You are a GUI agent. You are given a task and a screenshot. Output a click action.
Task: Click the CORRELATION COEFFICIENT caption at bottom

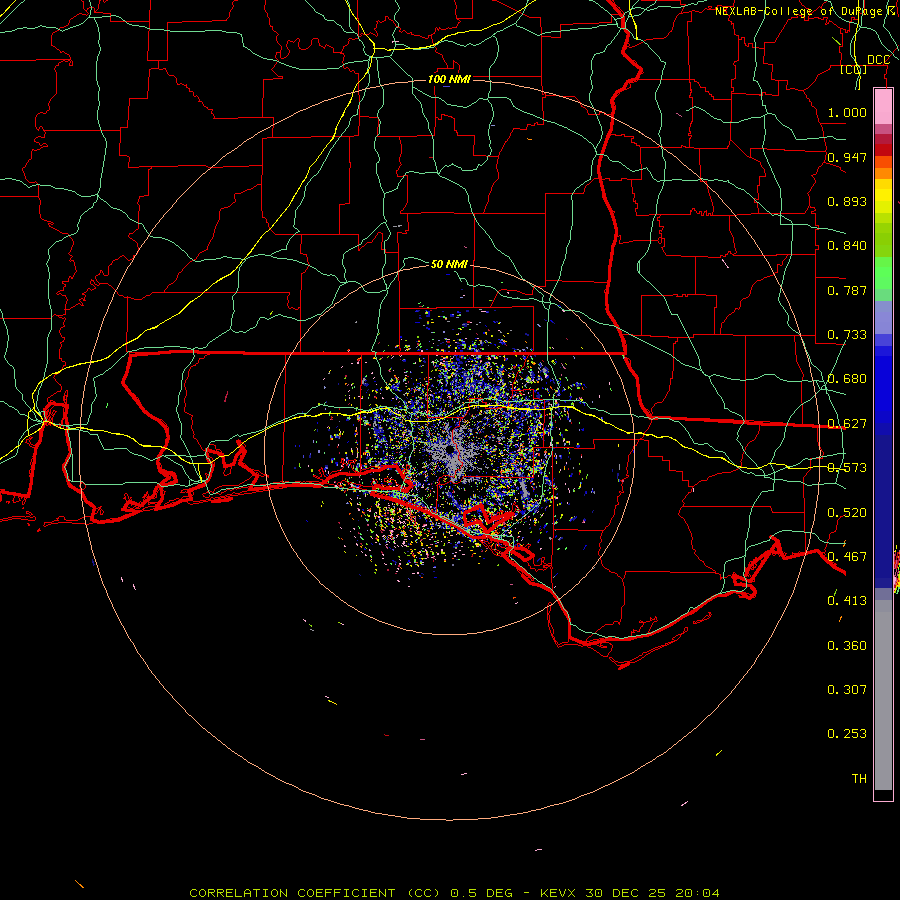click(x=454, y=893)
